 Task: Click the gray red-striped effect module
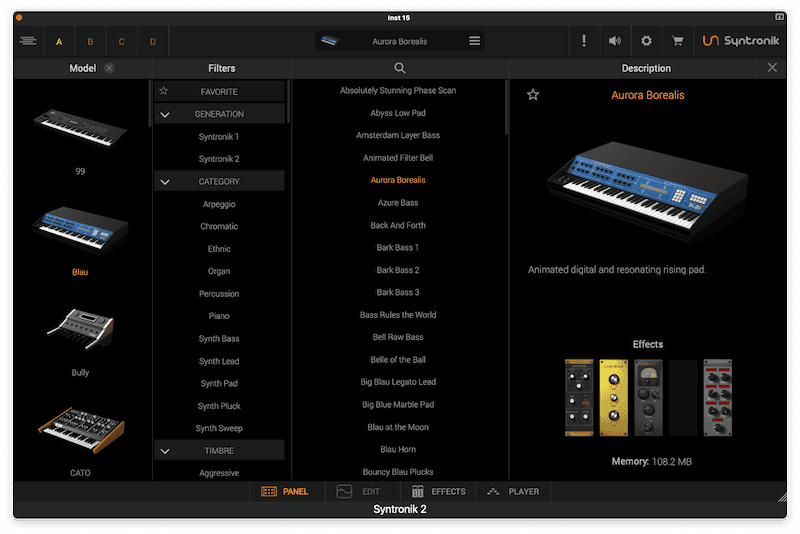click(718, 398)
